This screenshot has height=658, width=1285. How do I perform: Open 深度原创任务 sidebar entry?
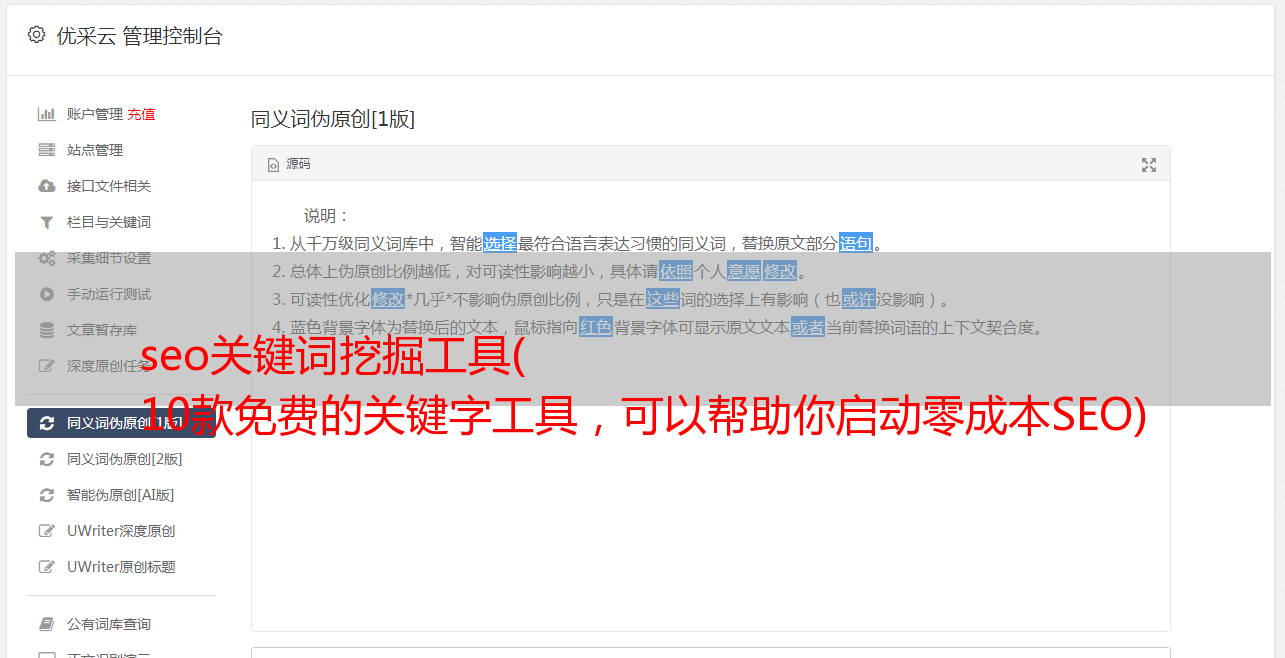click(x=109, y=366)
